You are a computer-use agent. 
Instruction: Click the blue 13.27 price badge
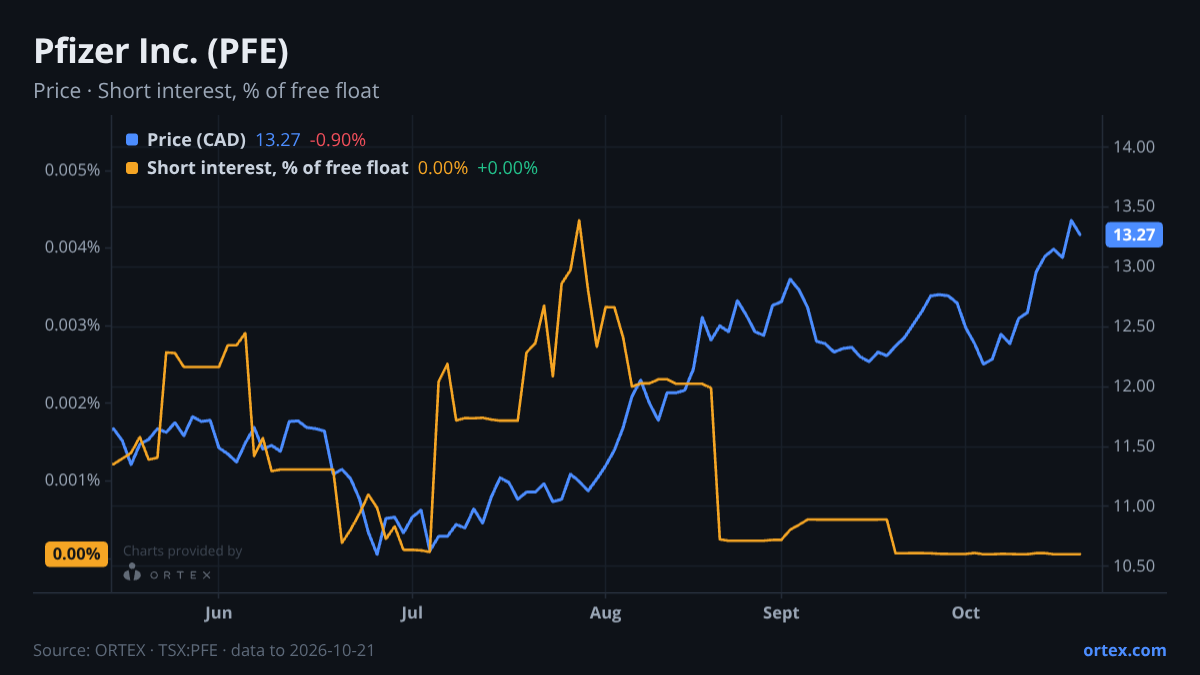tap(1133, 236)
